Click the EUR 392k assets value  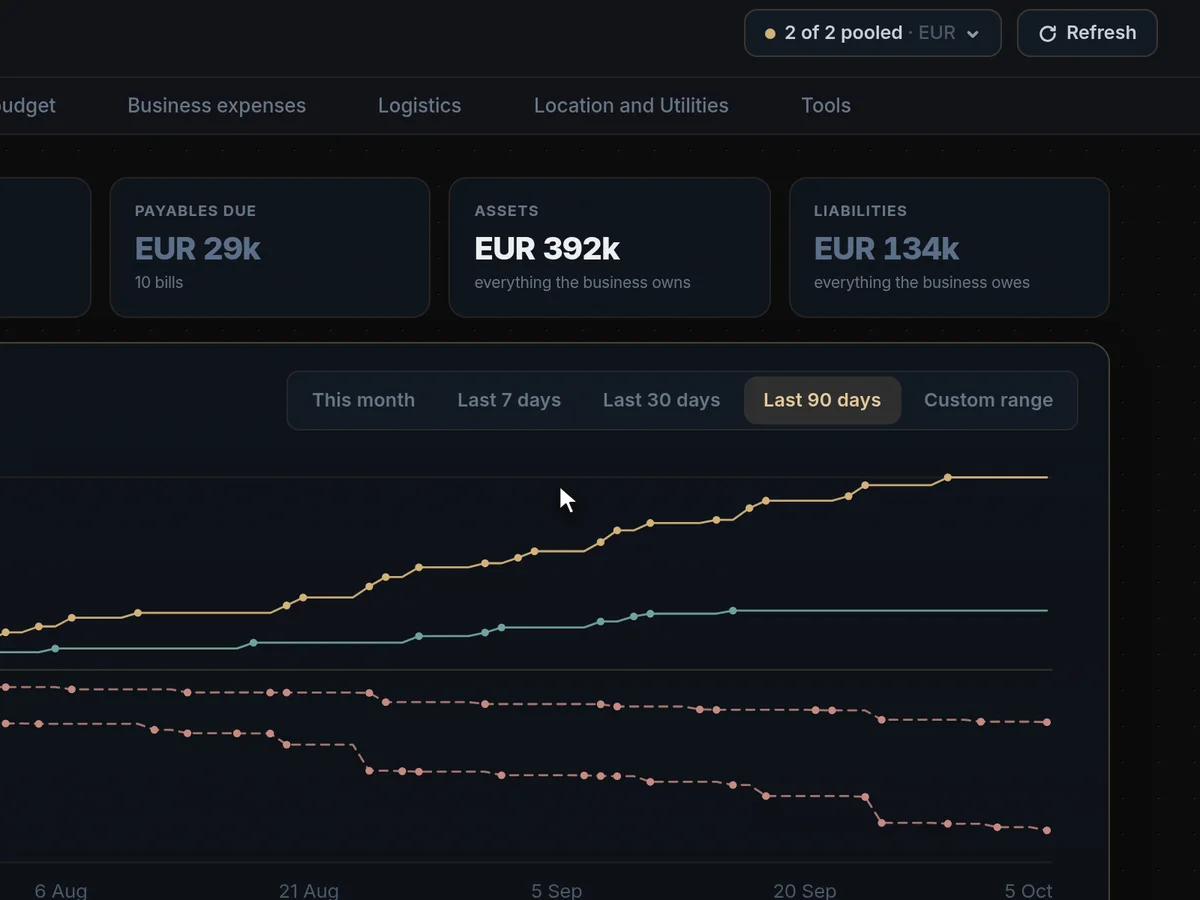point(547,248)
